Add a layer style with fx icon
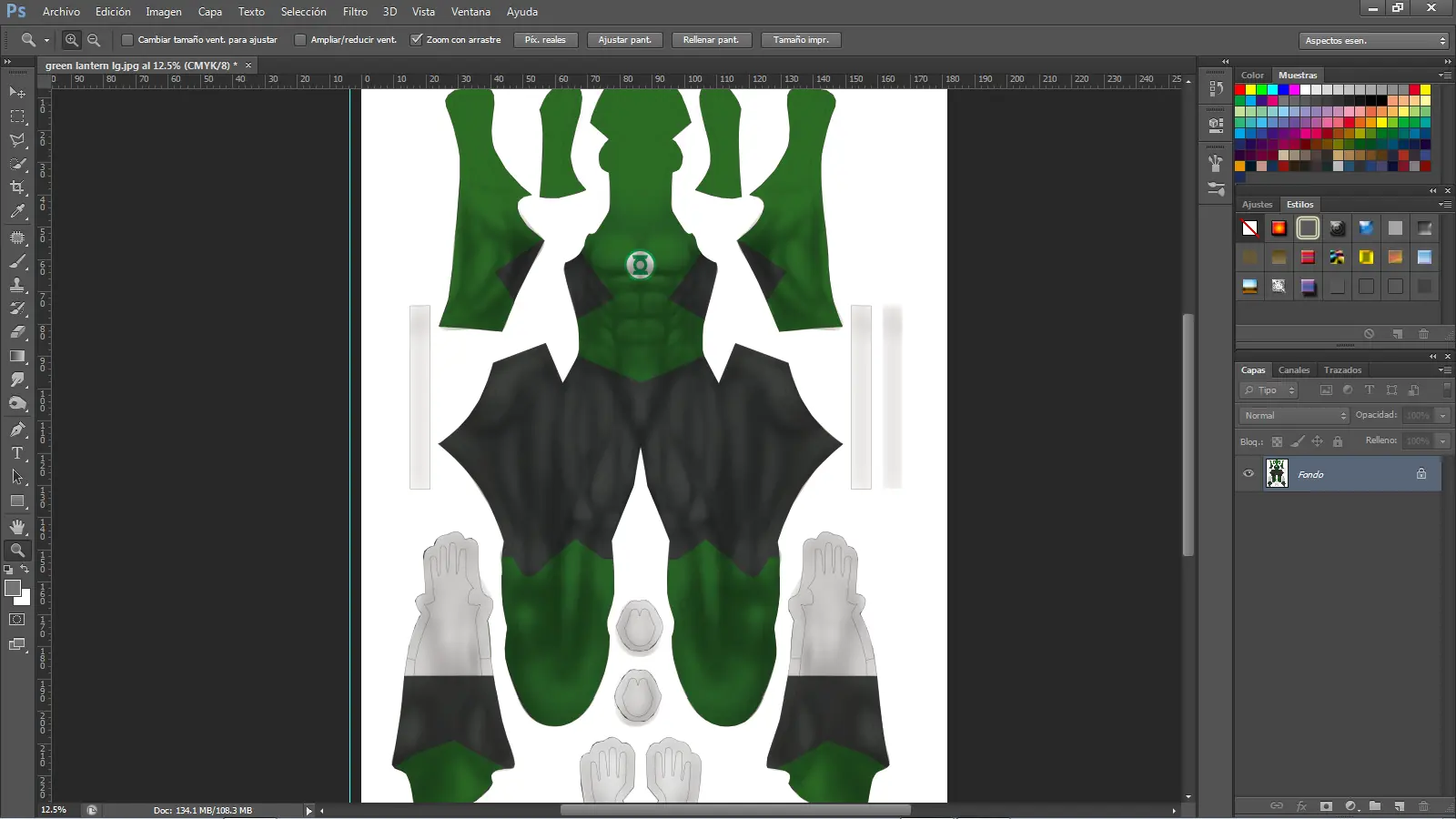 [1301, 806]
